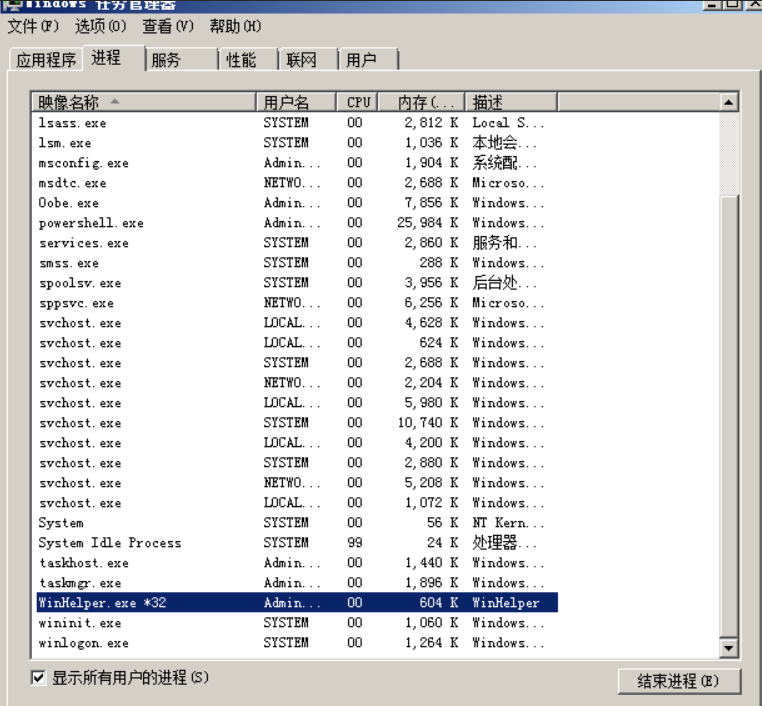Open the 文件(F) menu
Viewport: 762px width, 706px height.
(x=33, y=26)
